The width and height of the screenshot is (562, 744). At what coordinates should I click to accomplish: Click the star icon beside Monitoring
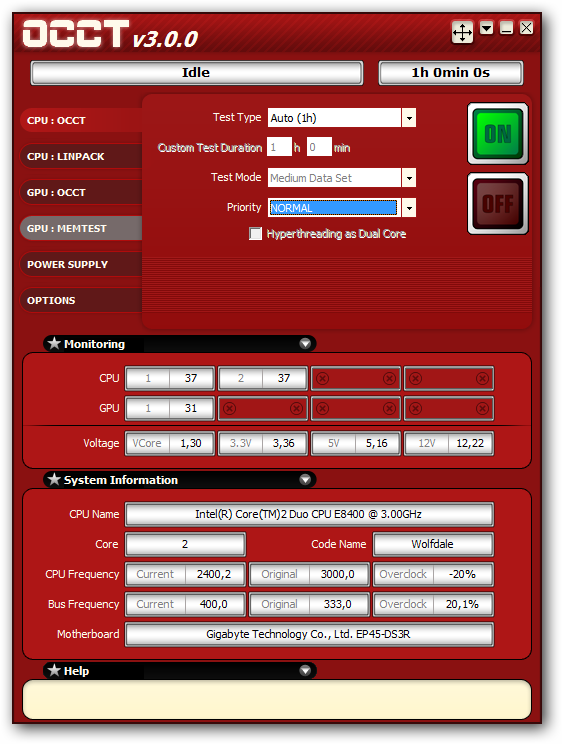point(55,343)
